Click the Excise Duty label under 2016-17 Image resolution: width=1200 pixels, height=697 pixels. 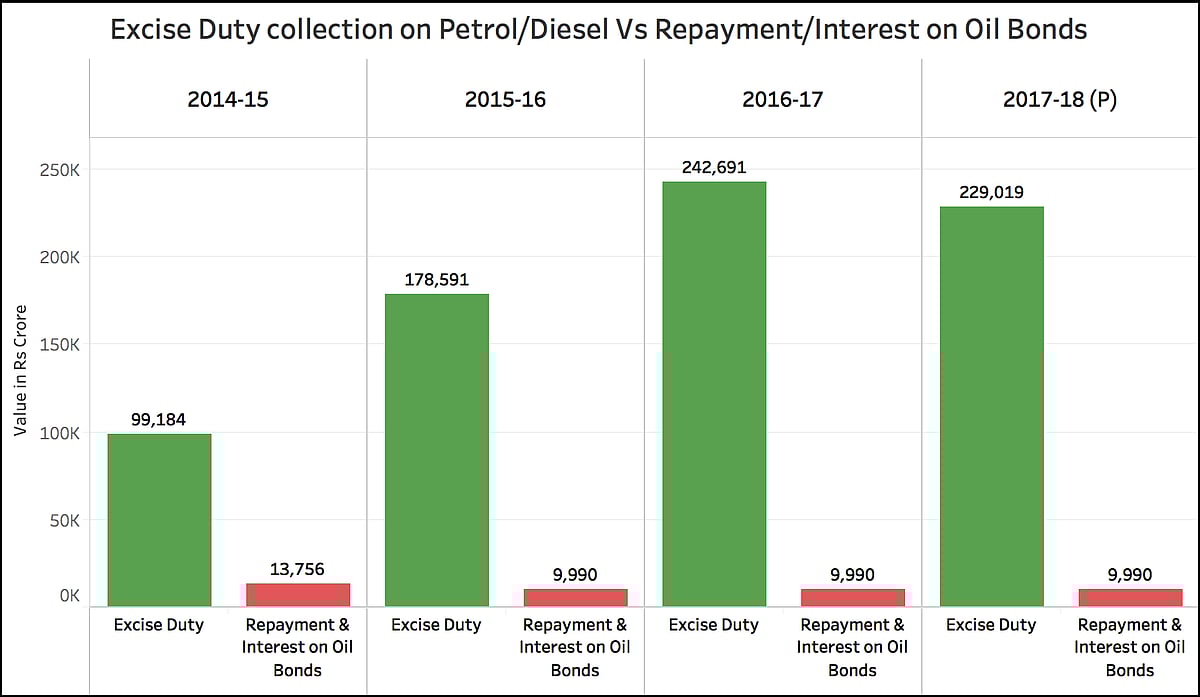coord(714,625)
